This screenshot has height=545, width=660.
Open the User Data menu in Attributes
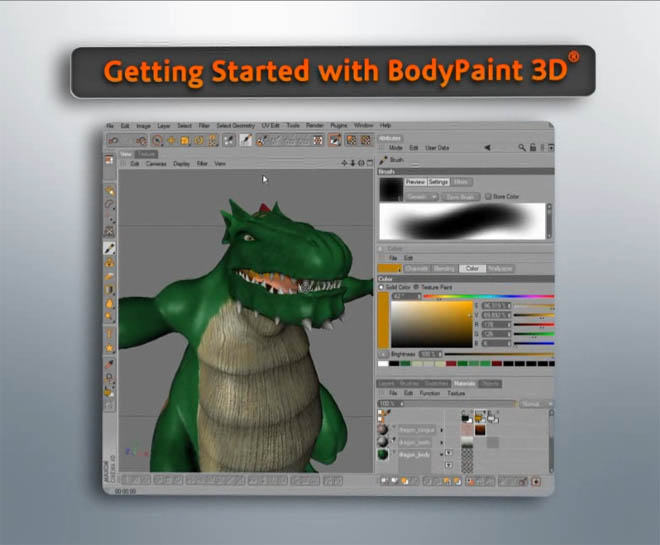coord(437,148)
